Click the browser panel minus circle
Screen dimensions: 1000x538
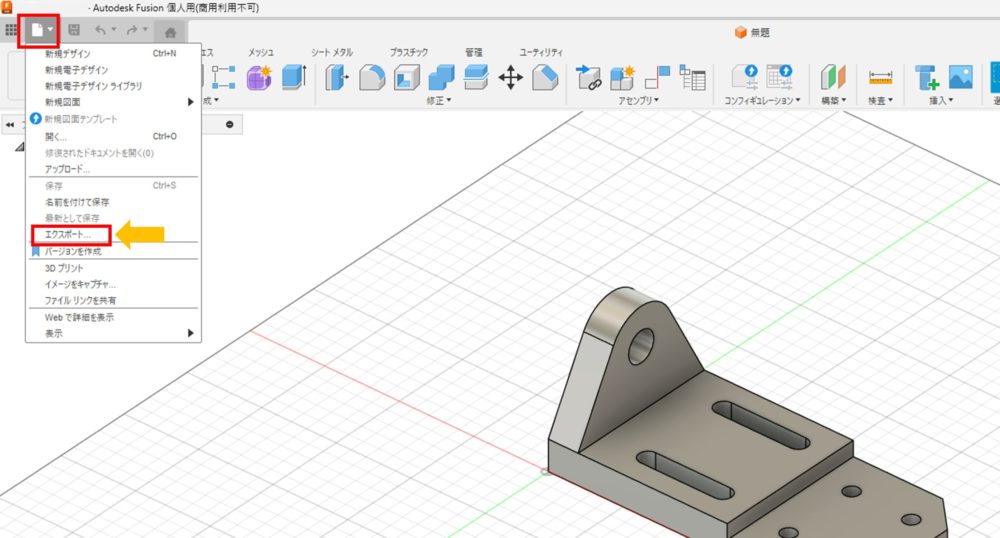pos(230,124)
